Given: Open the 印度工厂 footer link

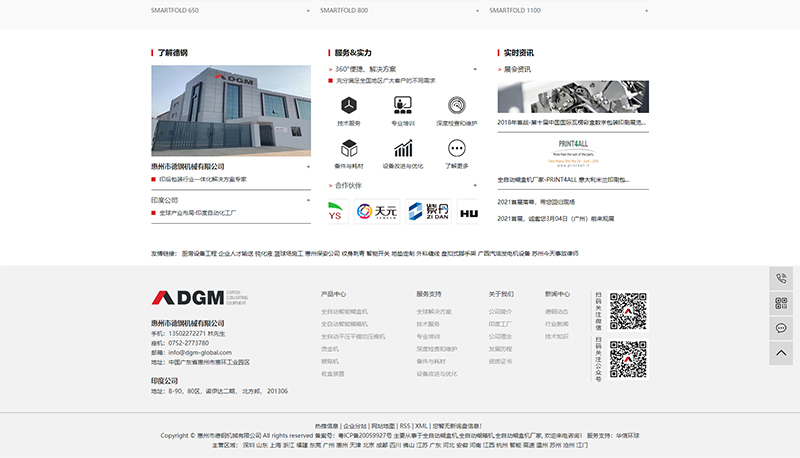Looking at the screenshot, I should click(500, 324).
